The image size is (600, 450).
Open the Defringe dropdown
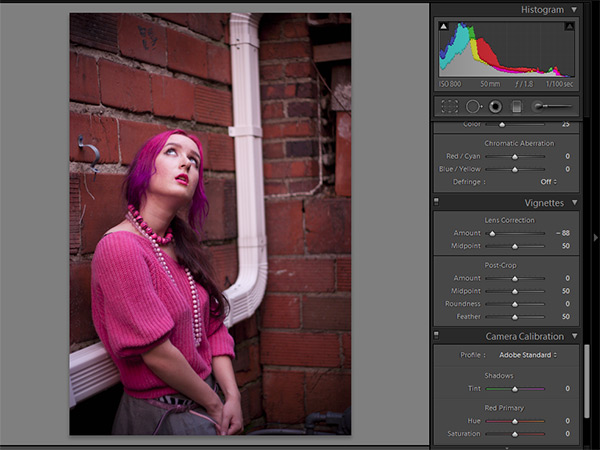click(x=549, y=182)
